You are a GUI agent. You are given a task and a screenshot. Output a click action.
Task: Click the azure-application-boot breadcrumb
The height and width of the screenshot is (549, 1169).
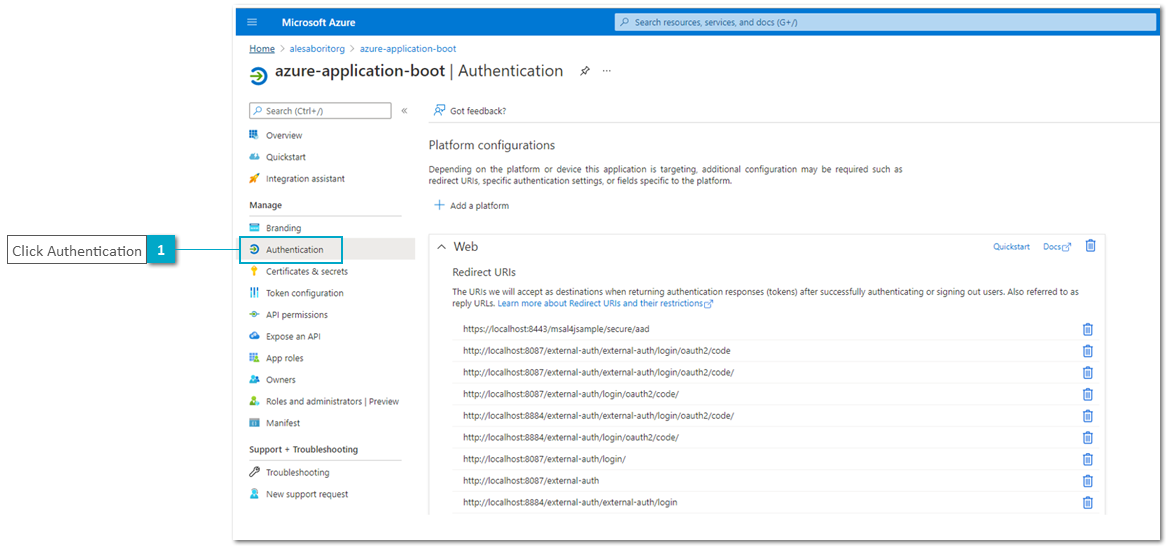coord(408,48)
